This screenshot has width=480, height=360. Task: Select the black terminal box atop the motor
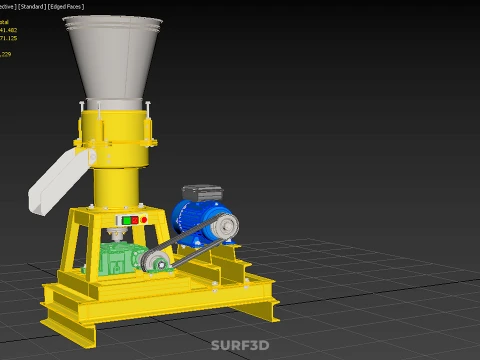pos(203,193)
